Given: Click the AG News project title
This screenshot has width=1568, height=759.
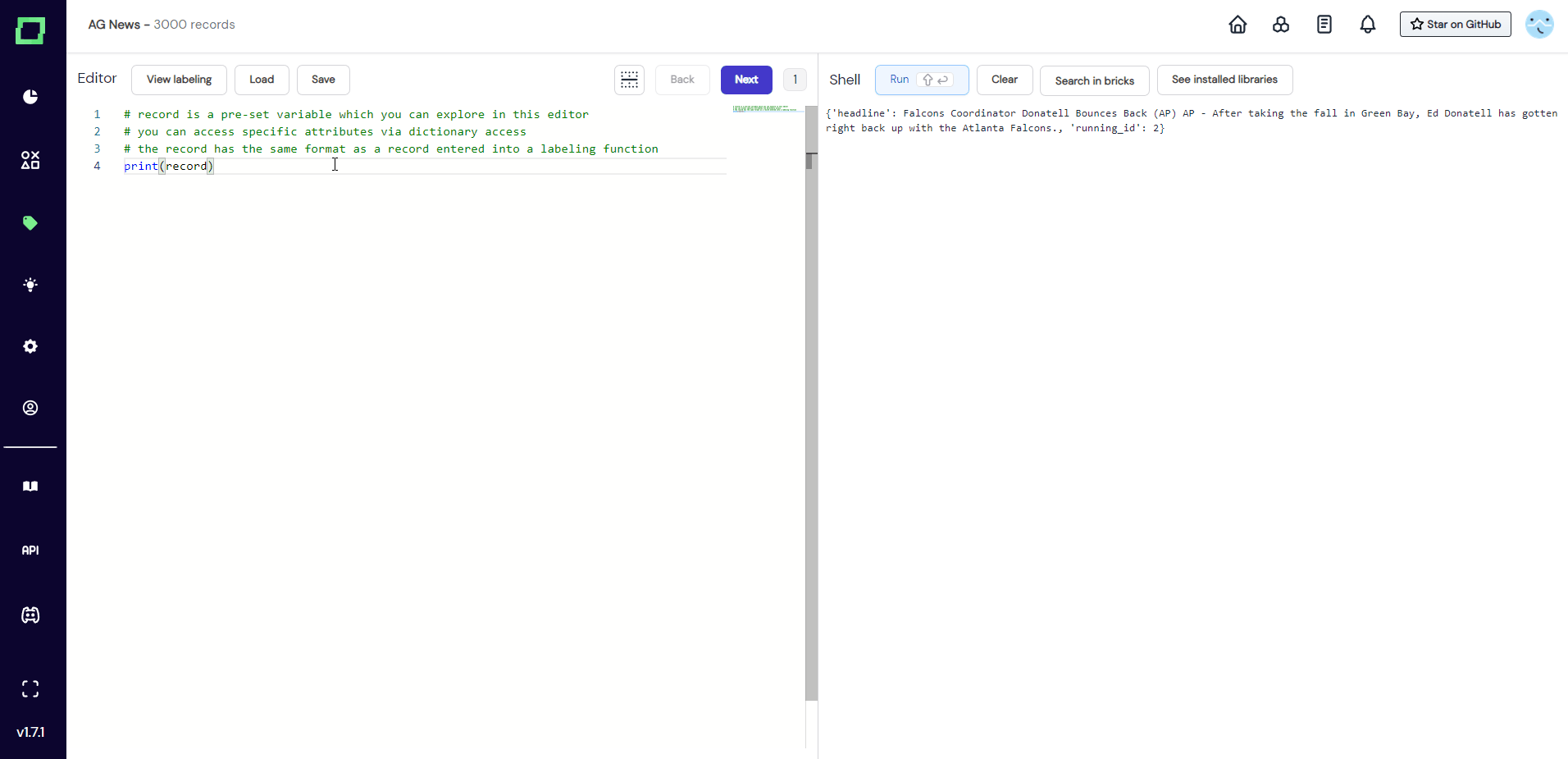Looking at the screenshot, I should (114, 25).
